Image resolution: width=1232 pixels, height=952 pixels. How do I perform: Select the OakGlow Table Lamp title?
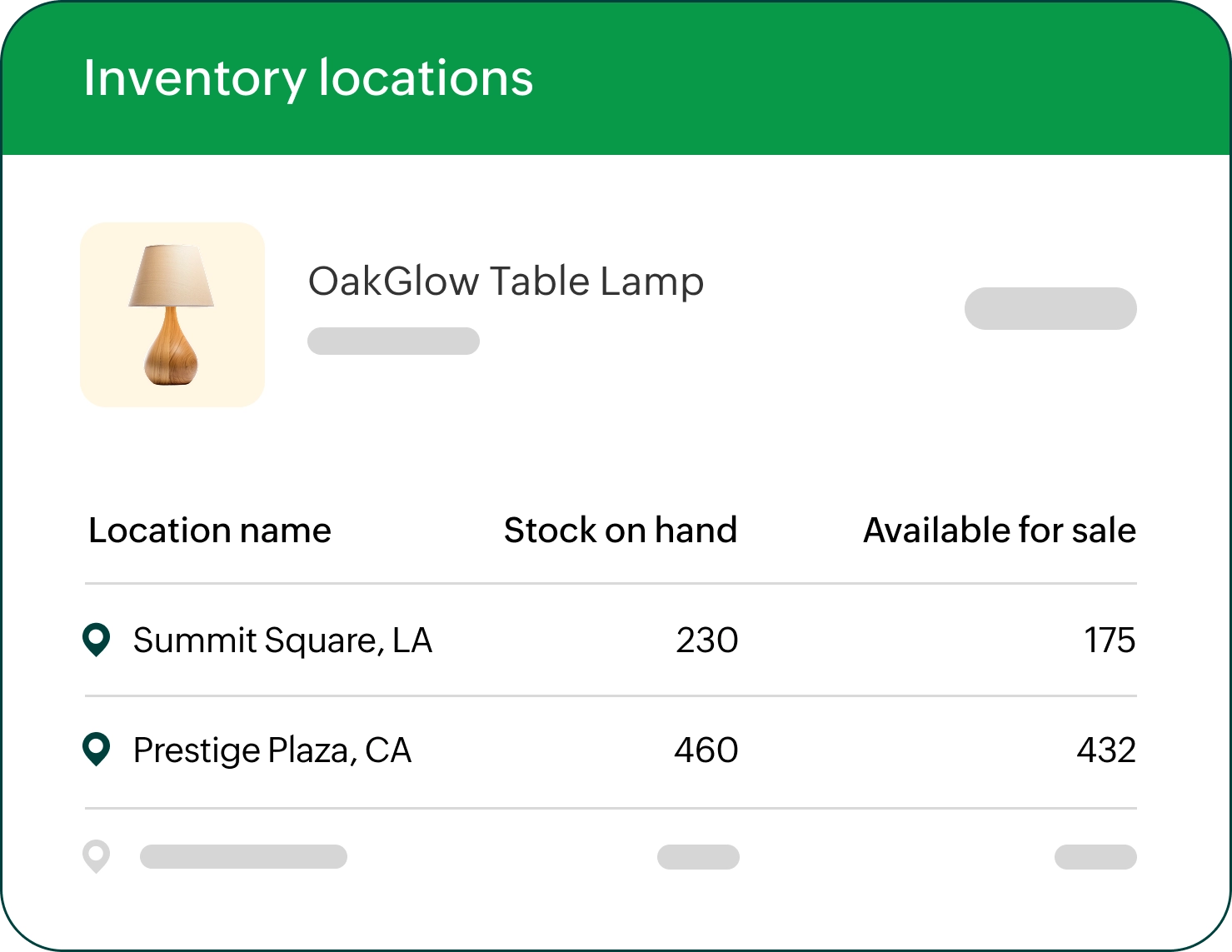tap(506, 282)
